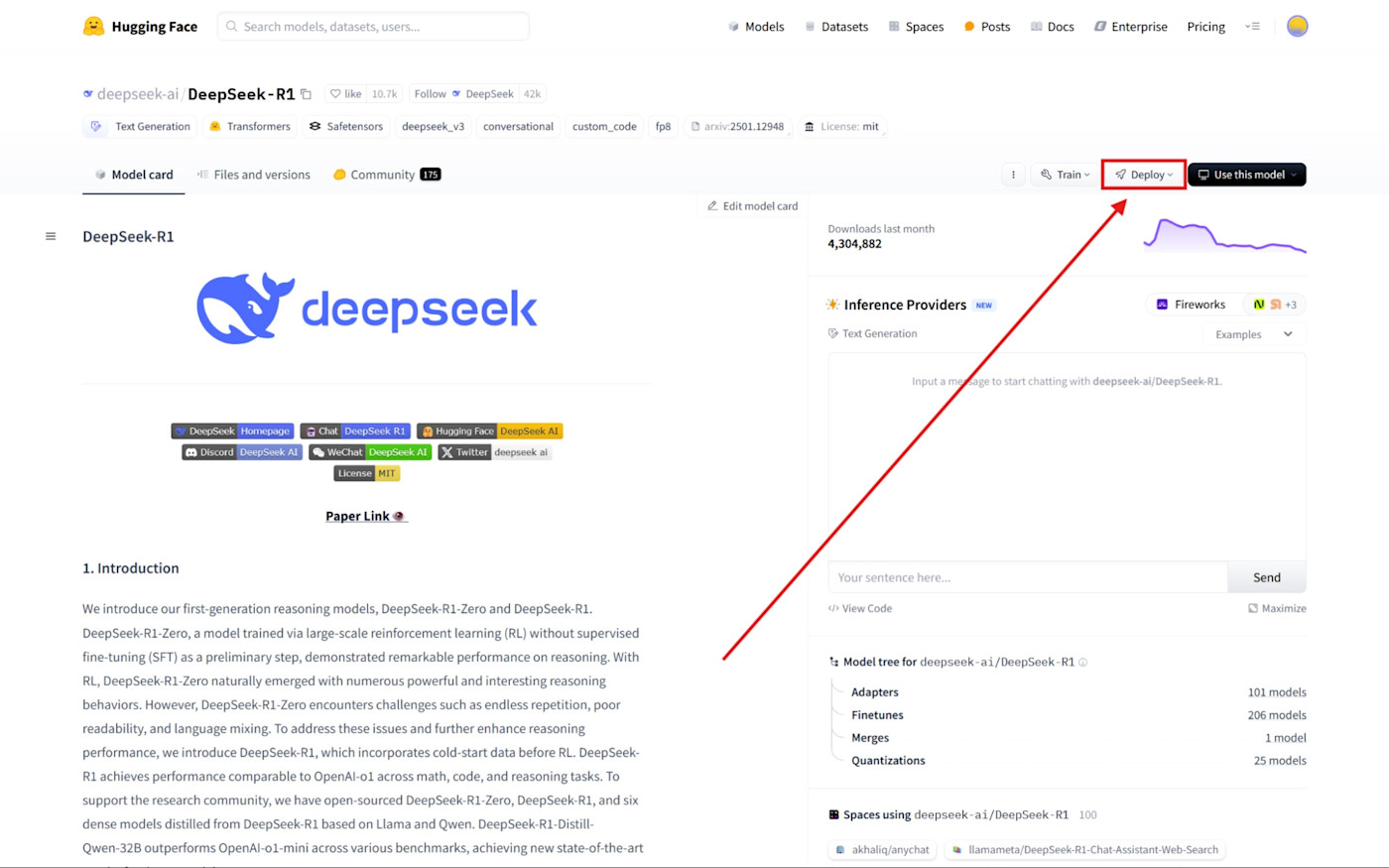This screenshot has height=868, width=1389.
Task: Open the Chat DeepSeek R1 badge
Action: [355, 432]
